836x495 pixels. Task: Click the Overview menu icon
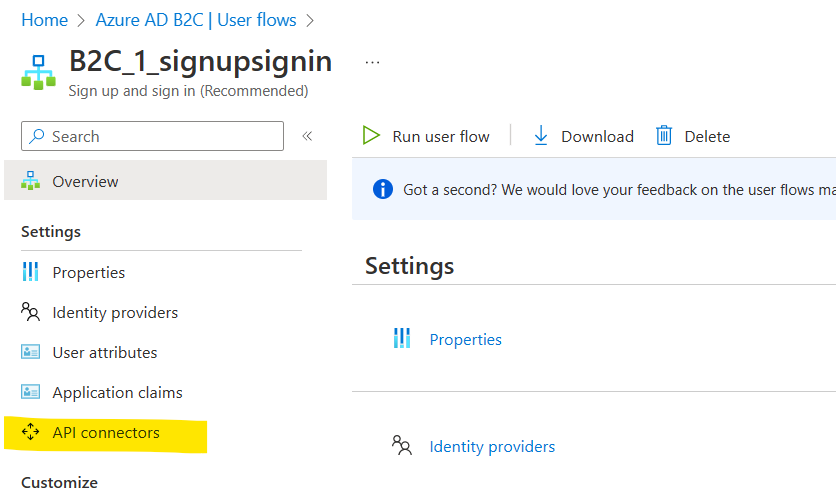tap(30, 181)
